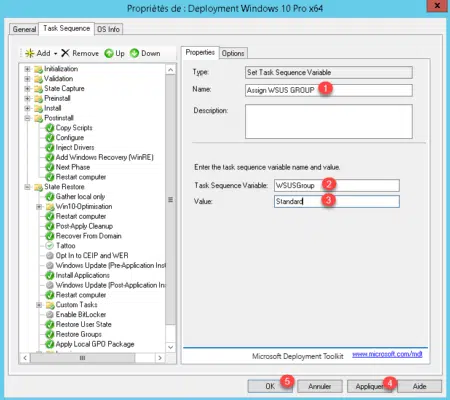Expand the Validation group
Screen dimensions: 450x400
[27, 79]
